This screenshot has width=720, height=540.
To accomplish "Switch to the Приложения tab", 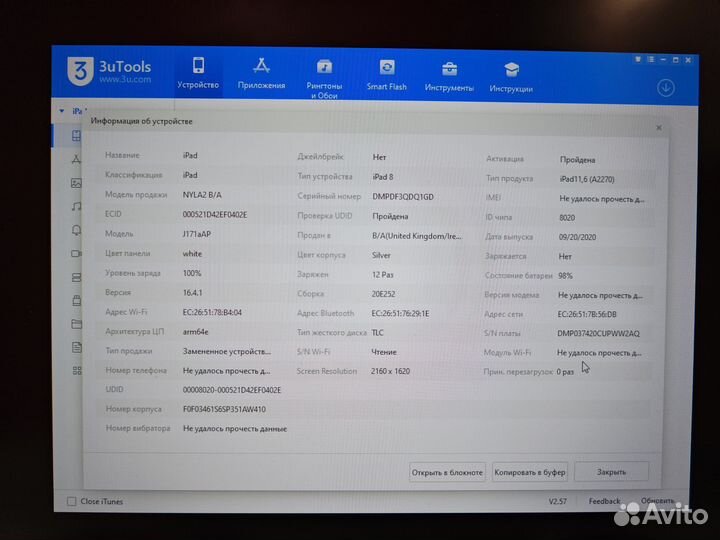I will [261, 73].
